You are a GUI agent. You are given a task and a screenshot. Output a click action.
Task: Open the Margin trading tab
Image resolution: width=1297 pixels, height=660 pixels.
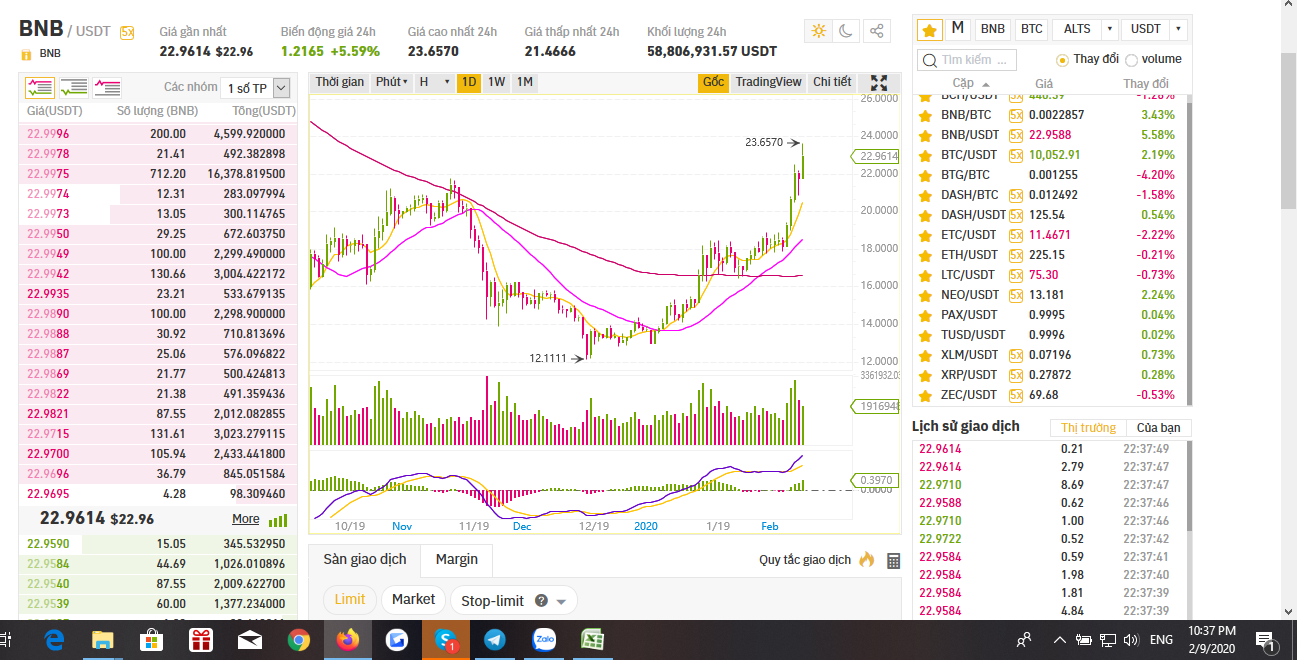[457, 560]
